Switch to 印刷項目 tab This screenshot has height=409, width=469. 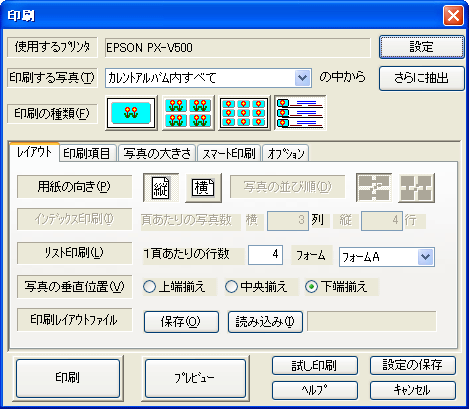pos(87,154)
